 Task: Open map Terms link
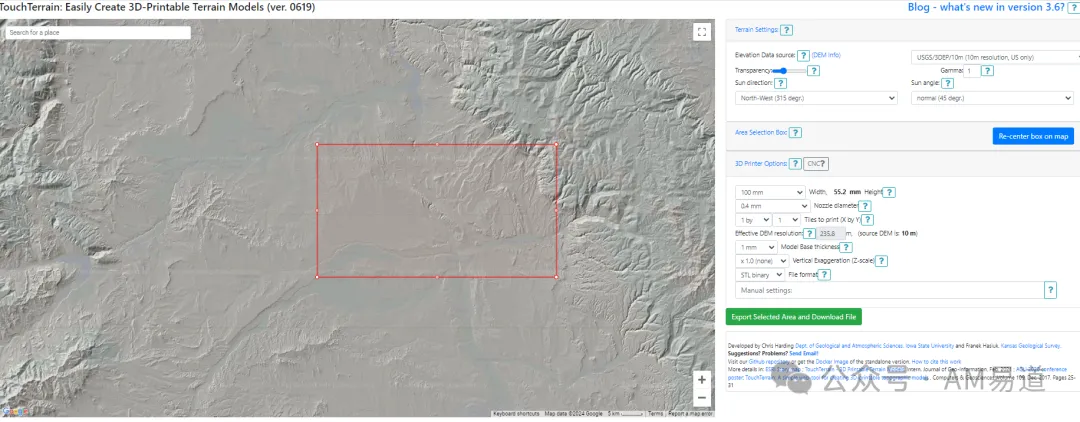tap(655, 414)
